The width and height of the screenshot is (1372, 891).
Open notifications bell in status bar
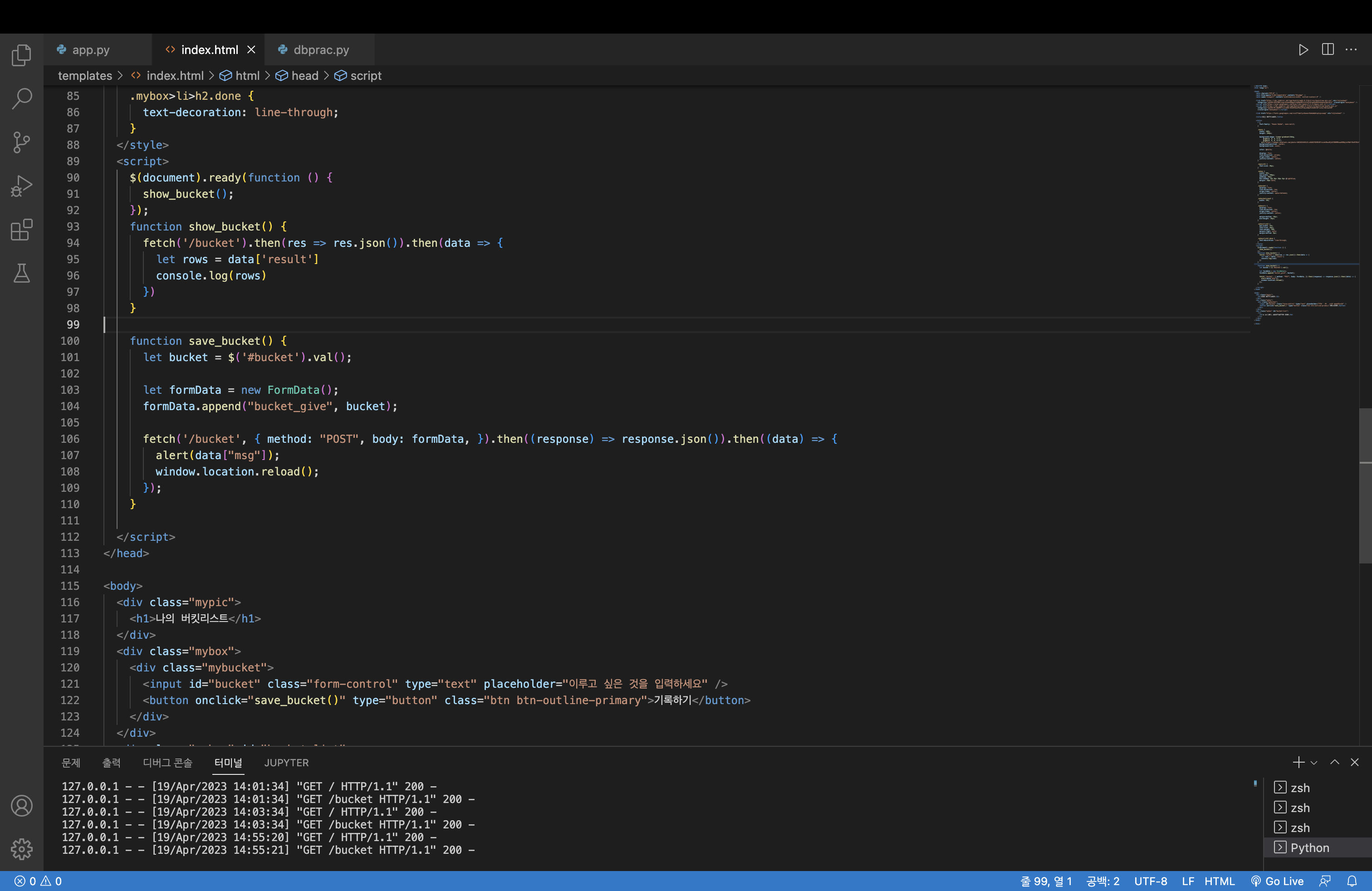pyautogui.click(x=1352, y=881)
